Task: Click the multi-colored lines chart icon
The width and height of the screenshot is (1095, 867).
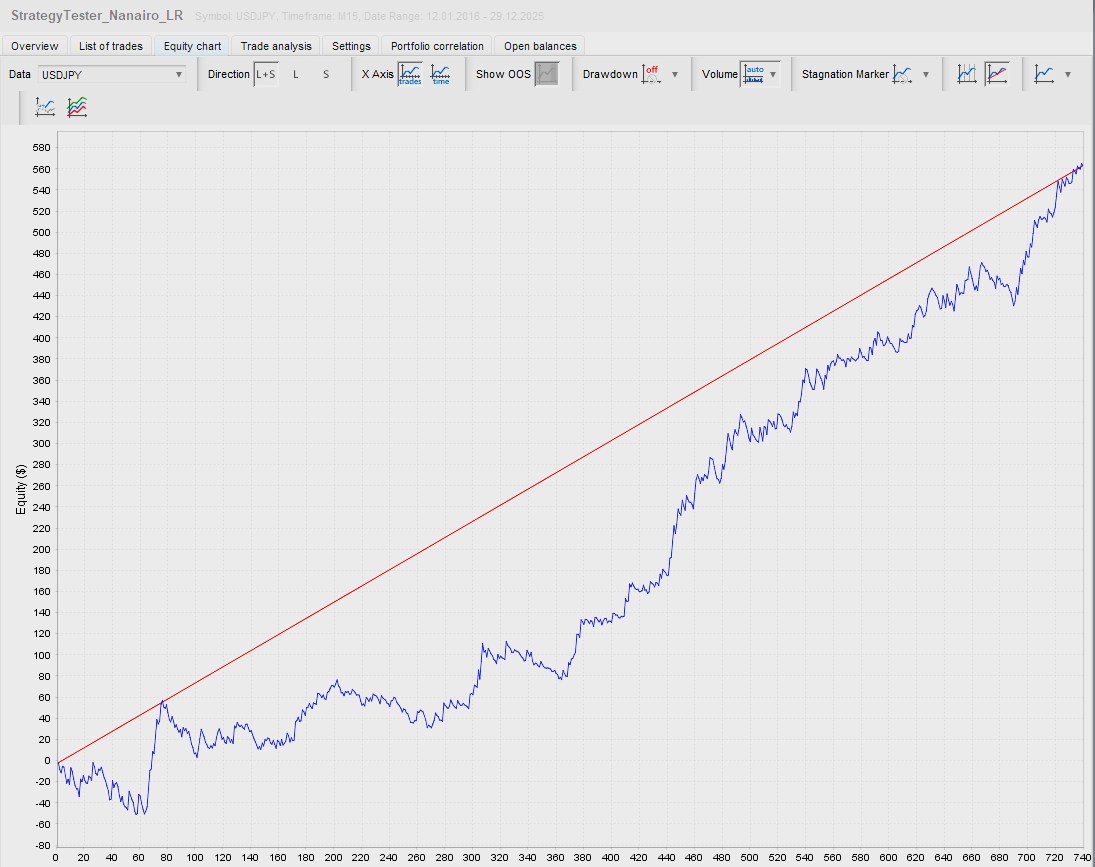Action: click(77, 107)
